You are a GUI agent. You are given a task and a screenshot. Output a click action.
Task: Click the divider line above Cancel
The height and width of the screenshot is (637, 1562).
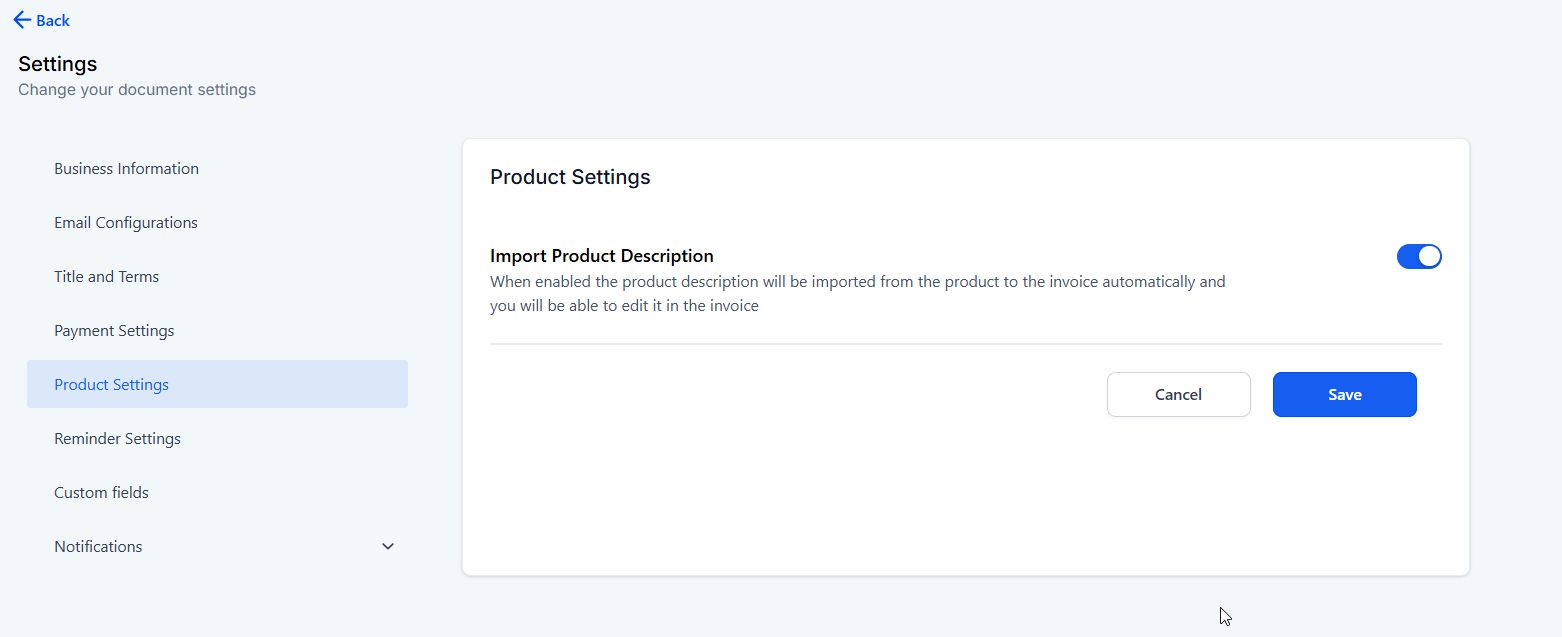[965, 344]
